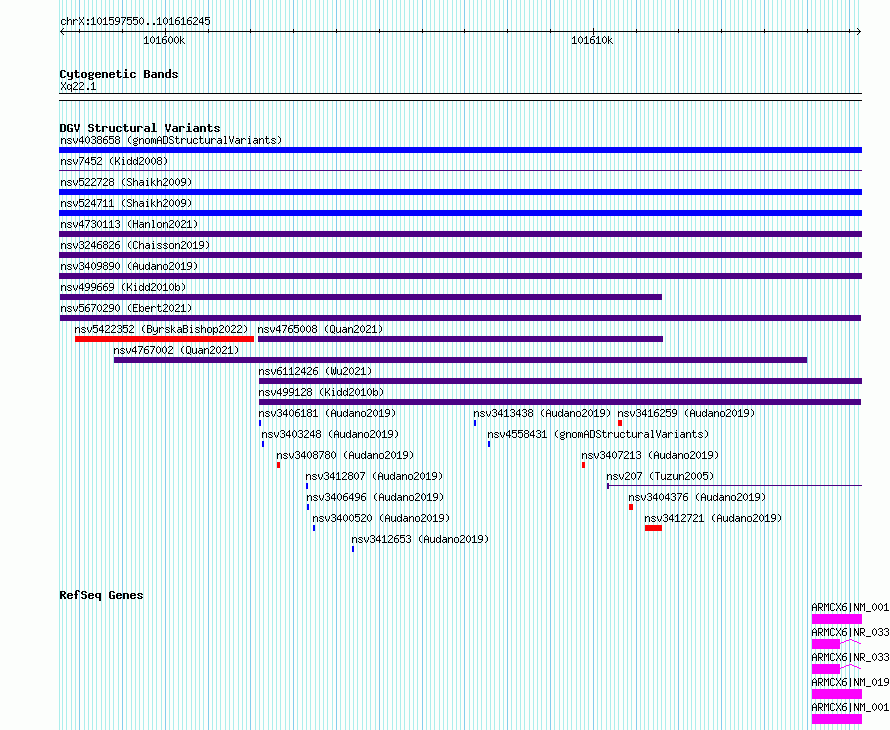Click blue marker under nsv3413438
Screen dimensions: 890x730
[x=475, y=423]
